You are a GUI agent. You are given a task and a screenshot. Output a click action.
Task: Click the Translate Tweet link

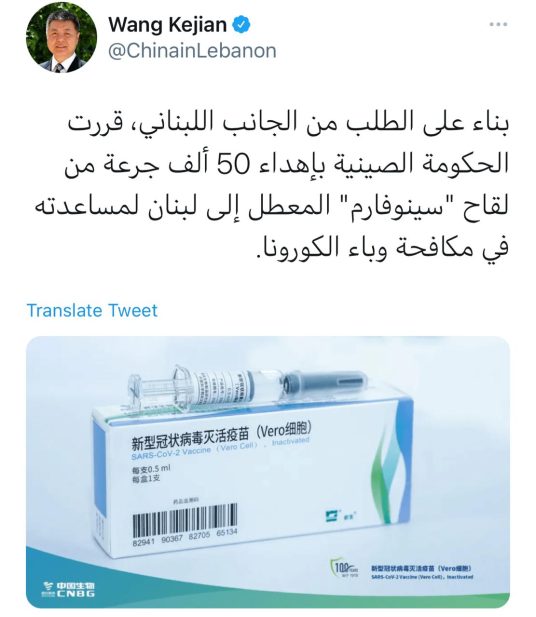[x=92, y=310]
